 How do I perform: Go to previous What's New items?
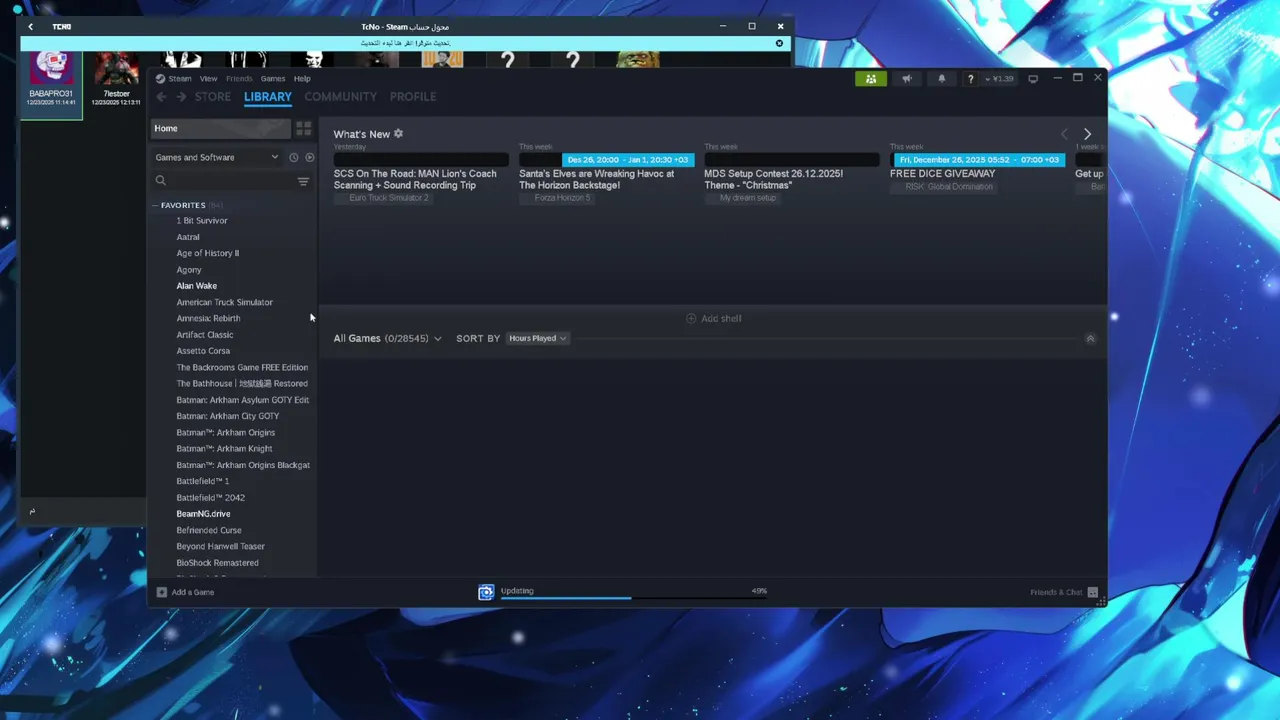[x=1064, y=134]
